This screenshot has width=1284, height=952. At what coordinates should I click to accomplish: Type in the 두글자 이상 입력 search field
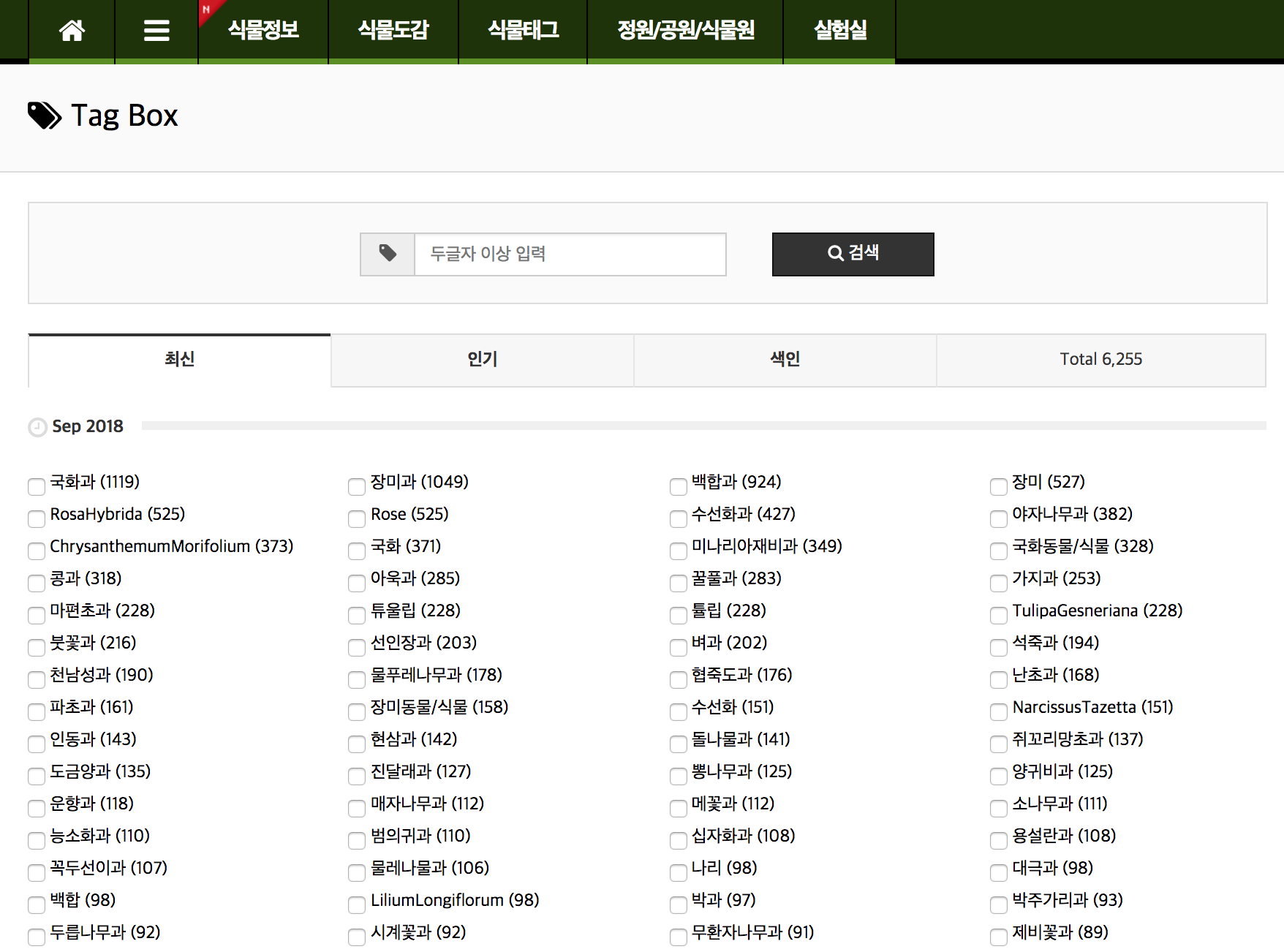[x=570, y=254]
